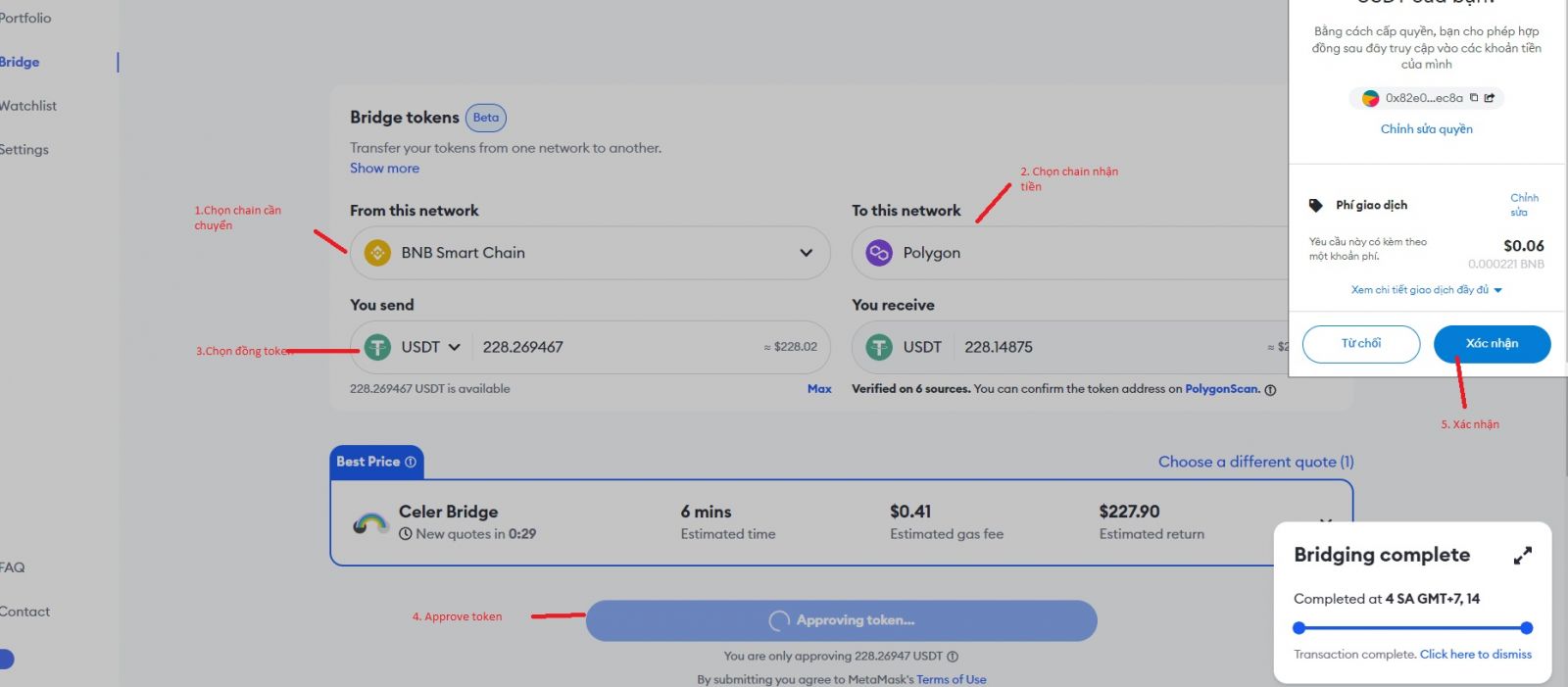Open Portfolio in the sidebar

tap(25, 18)
